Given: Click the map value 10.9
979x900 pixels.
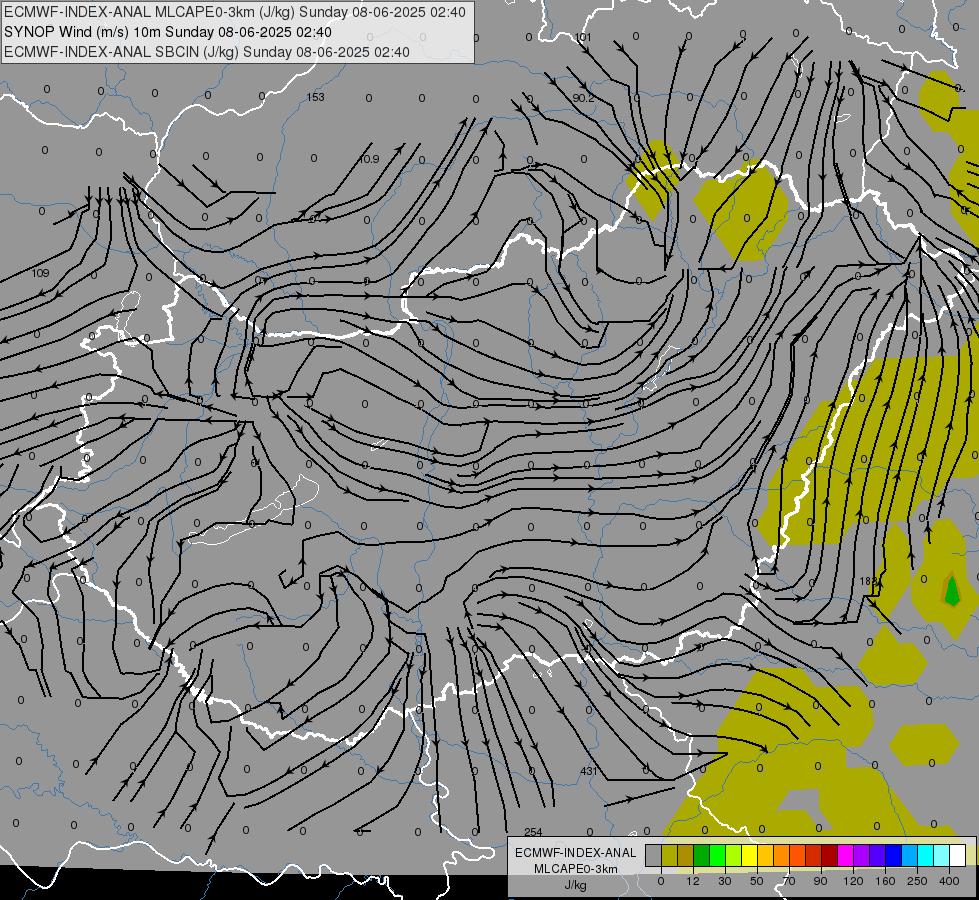Looking at the screenshot, I should pos(368,159).
